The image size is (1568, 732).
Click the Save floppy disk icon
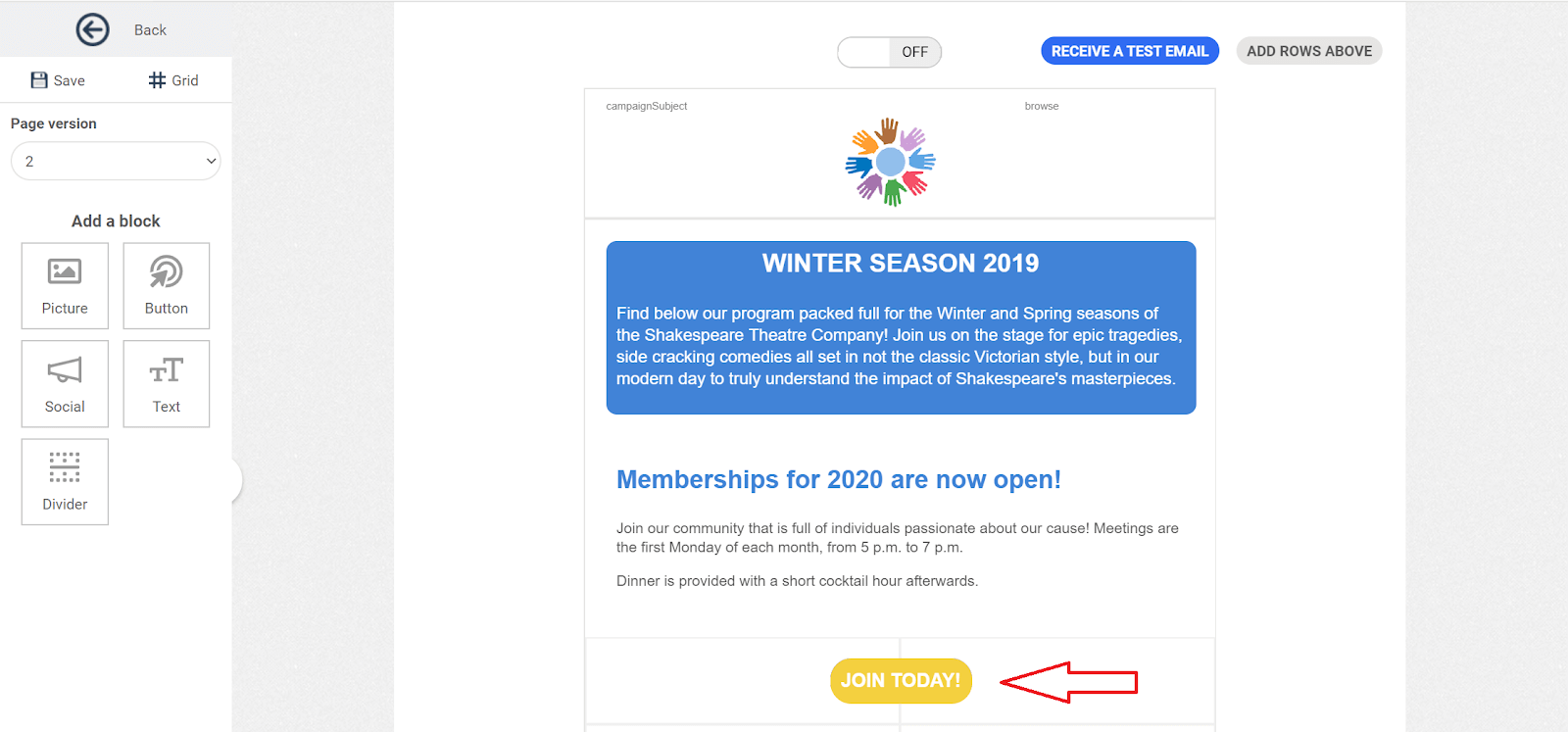click(x=39, y=80)
